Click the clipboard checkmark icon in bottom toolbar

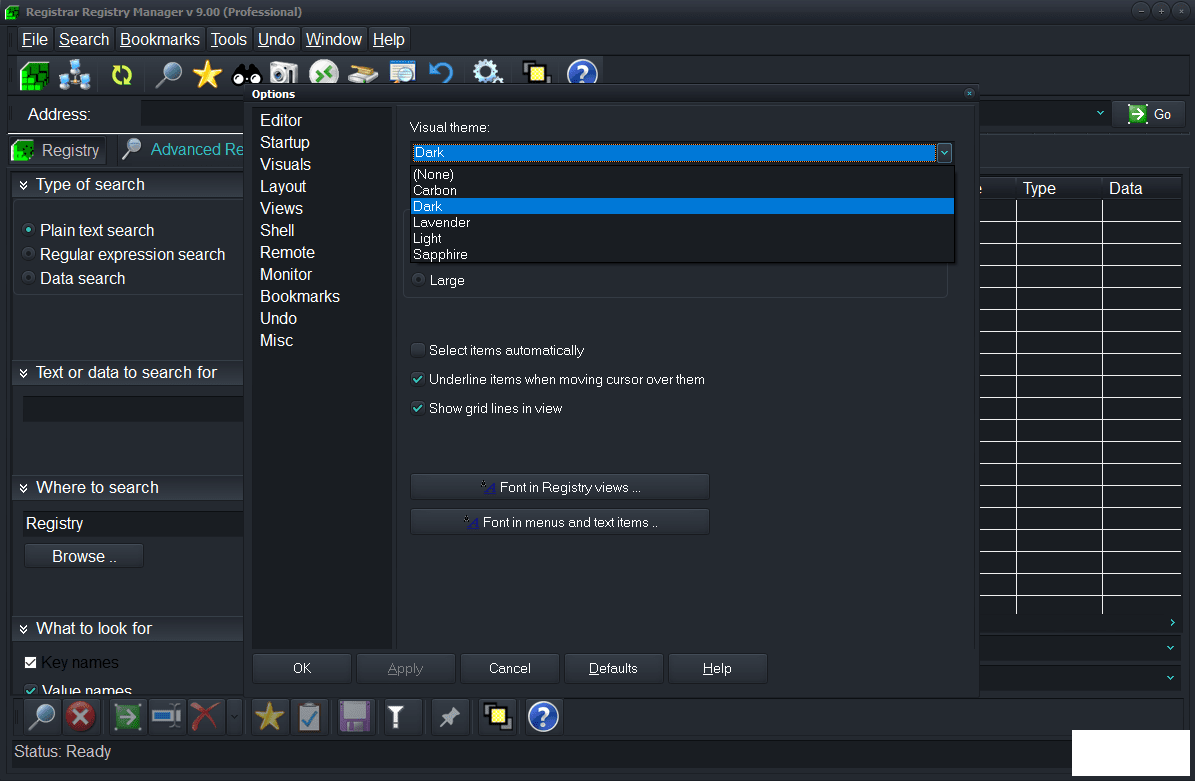309,717
